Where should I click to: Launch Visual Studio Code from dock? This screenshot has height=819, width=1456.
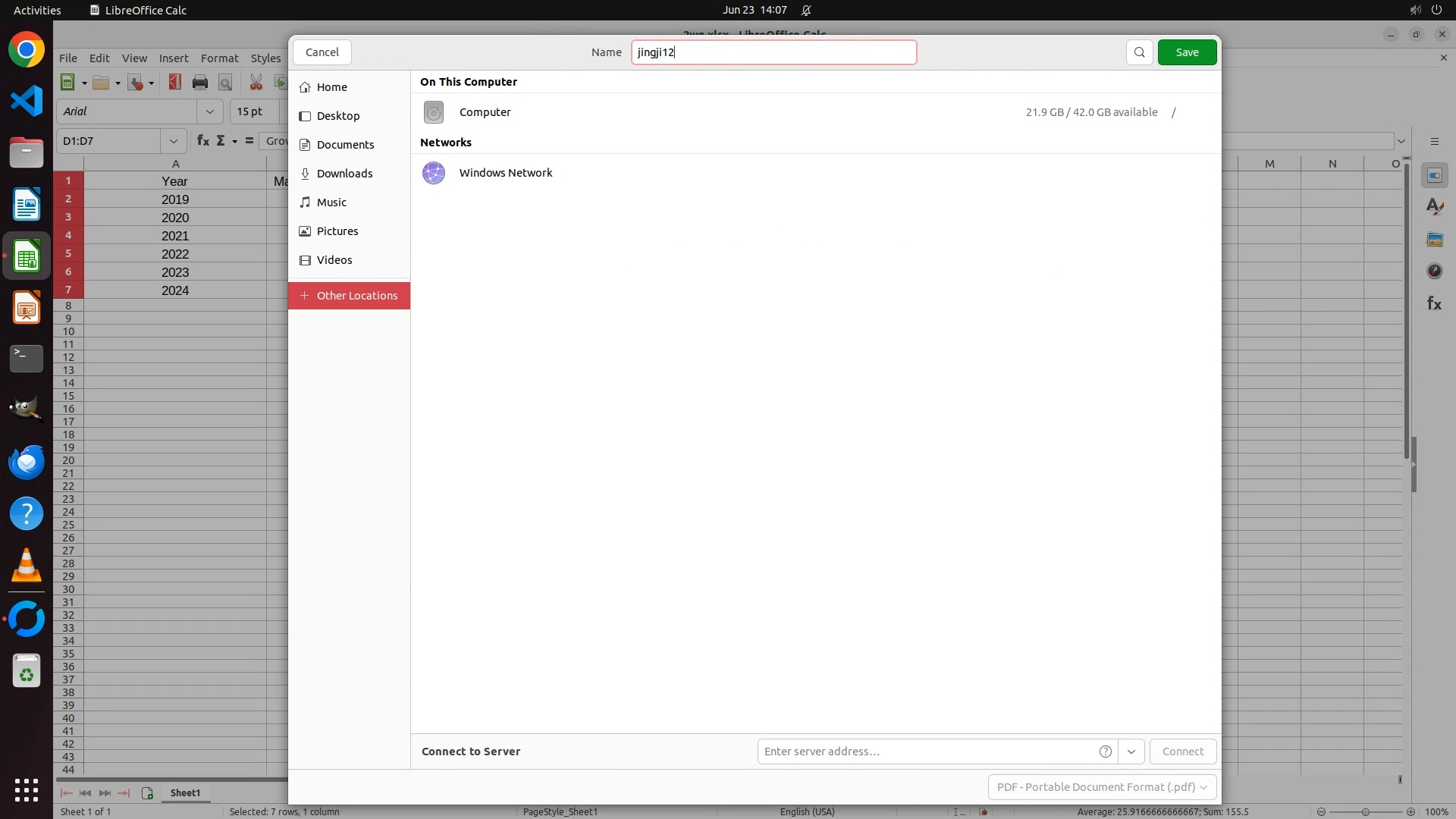27,101
